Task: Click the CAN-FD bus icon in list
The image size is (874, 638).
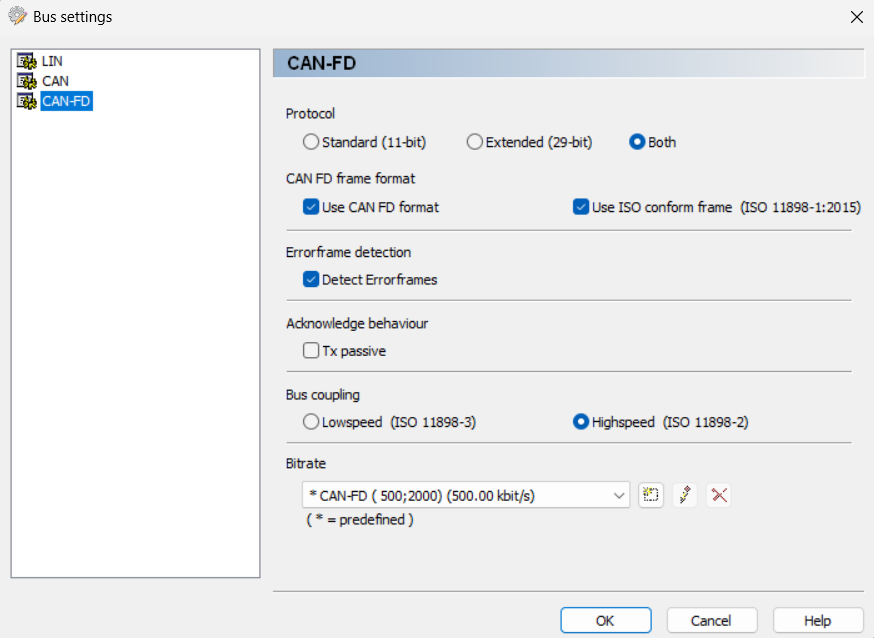Action: pyautogui.click(x=27, y=101)
